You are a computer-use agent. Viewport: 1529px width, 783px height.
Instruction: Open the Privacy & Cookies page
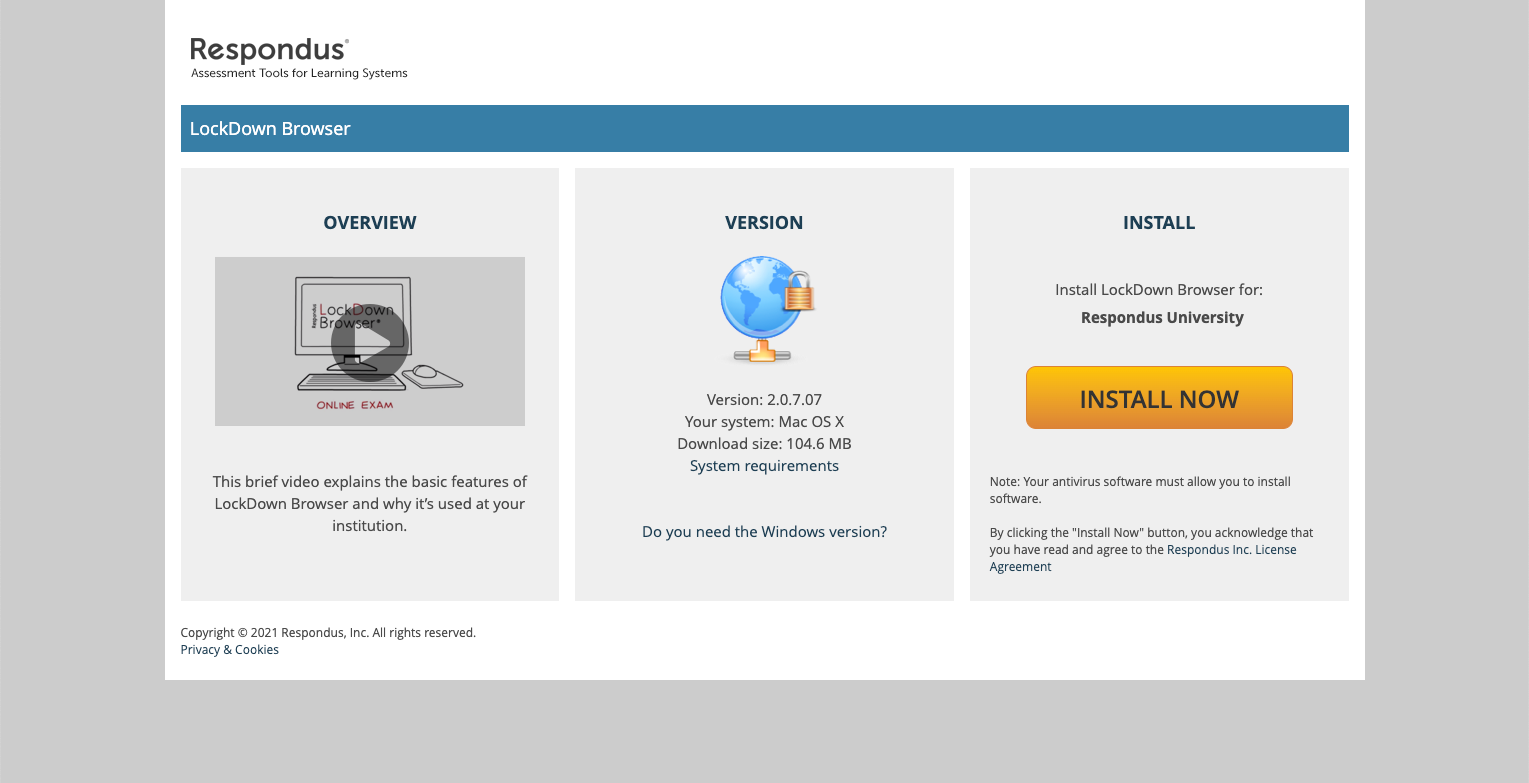point(229,649)
